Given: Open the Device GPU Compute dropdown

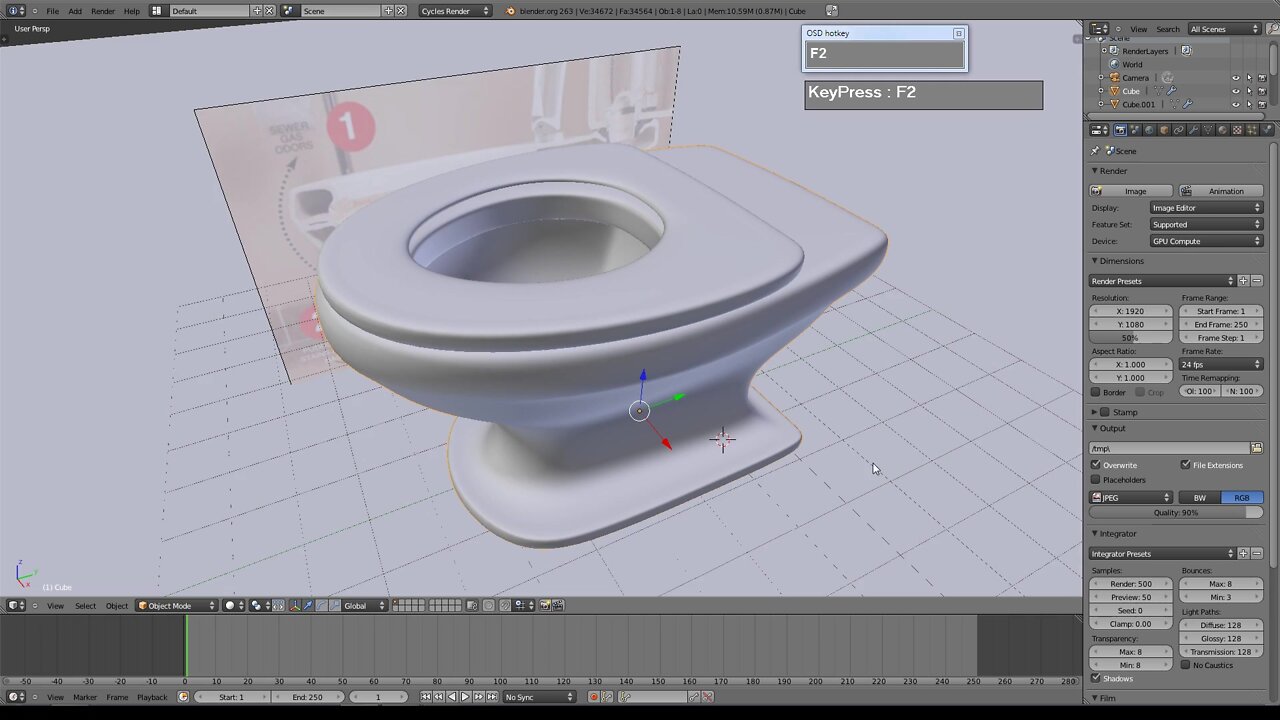Looking at the screenshot, I should pos(1206,241).
